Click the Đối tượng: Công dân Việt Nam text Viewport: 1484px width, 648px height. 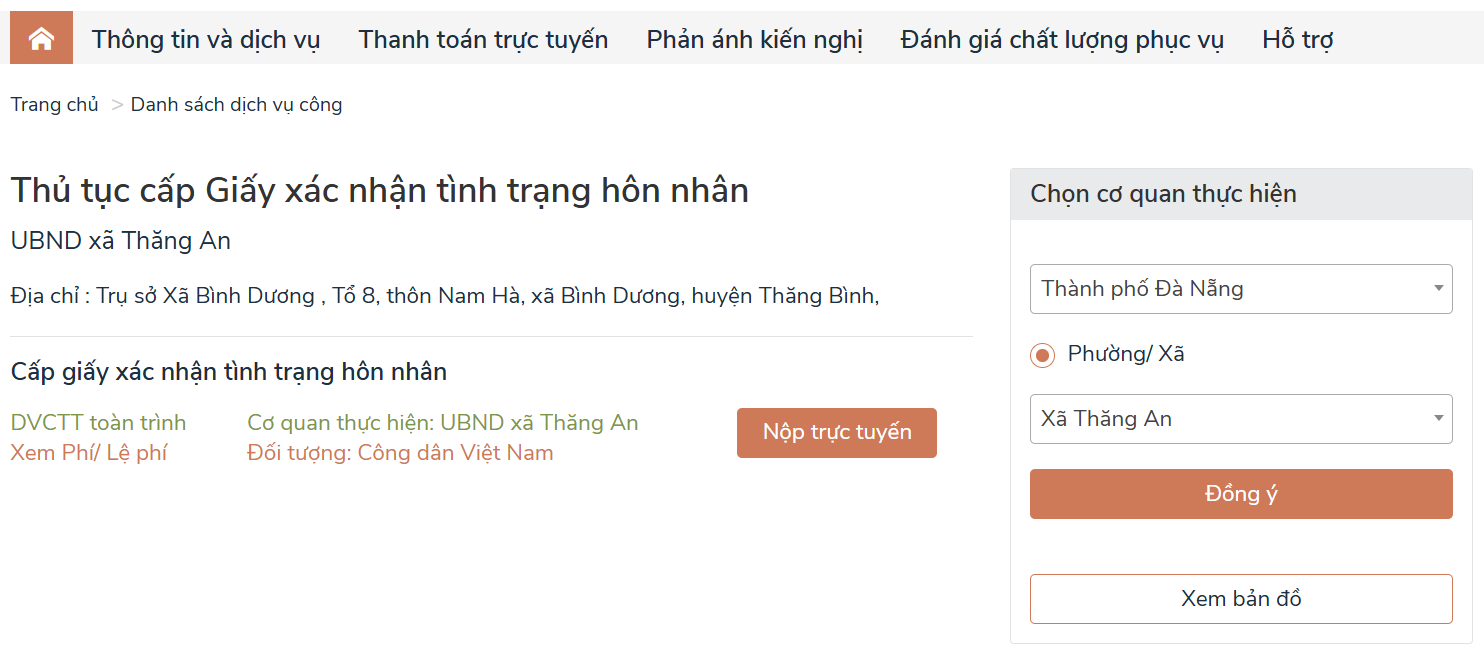point(400,453)
